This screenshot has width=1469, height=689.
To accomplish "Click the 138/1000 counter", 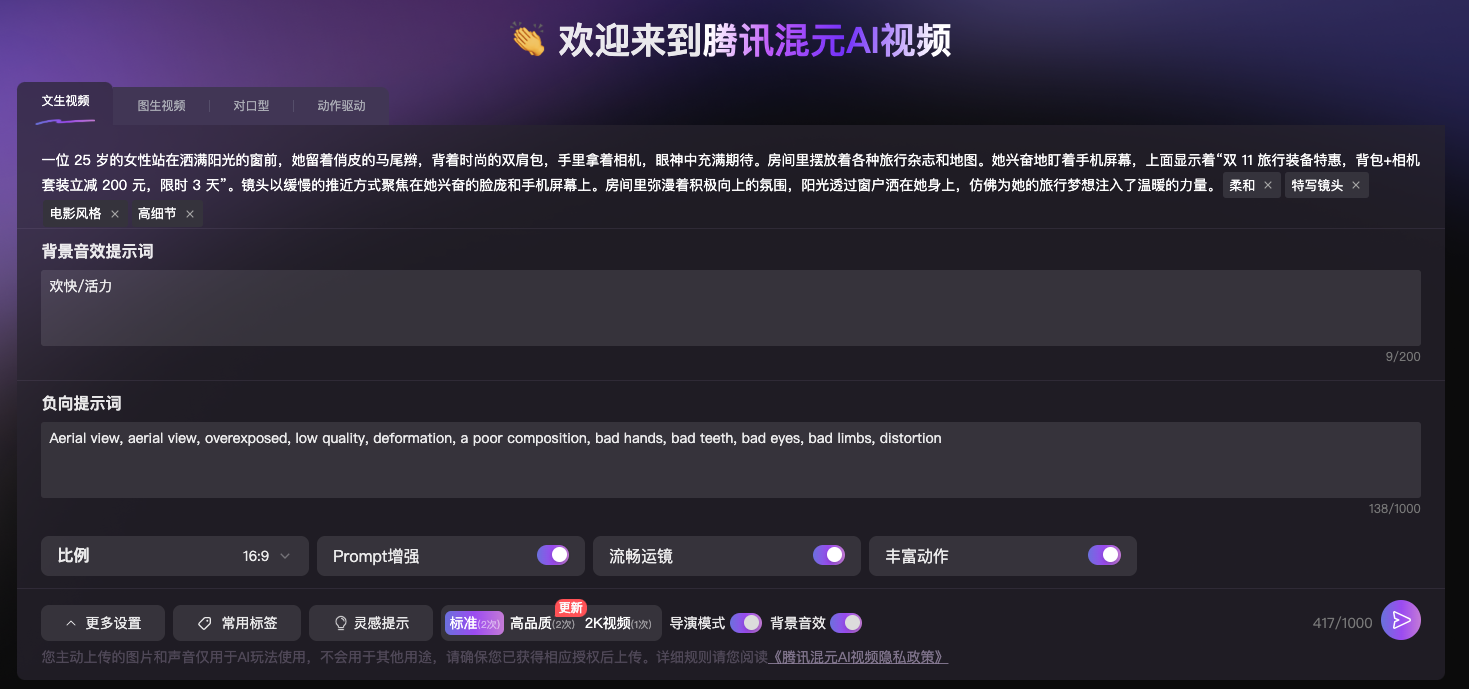I will point(1394,509).
